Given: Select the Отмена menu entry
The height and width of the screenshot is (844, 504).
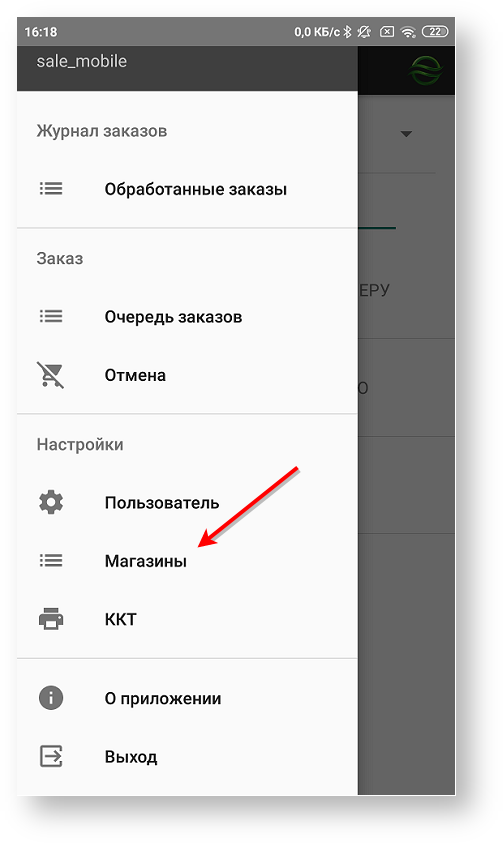Looking at the screenshot, I should tap(187, 375).
